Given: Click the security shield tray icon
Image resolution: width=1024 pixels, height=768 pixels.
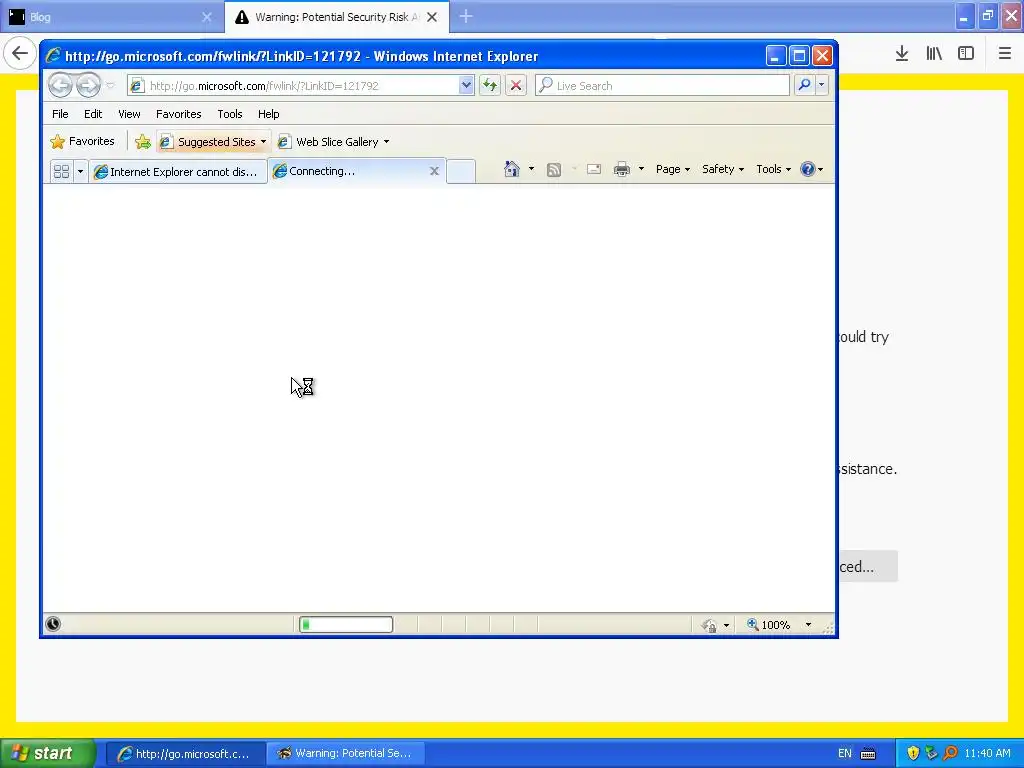Looking at the screenshot, I should click(x=913, y=754).
